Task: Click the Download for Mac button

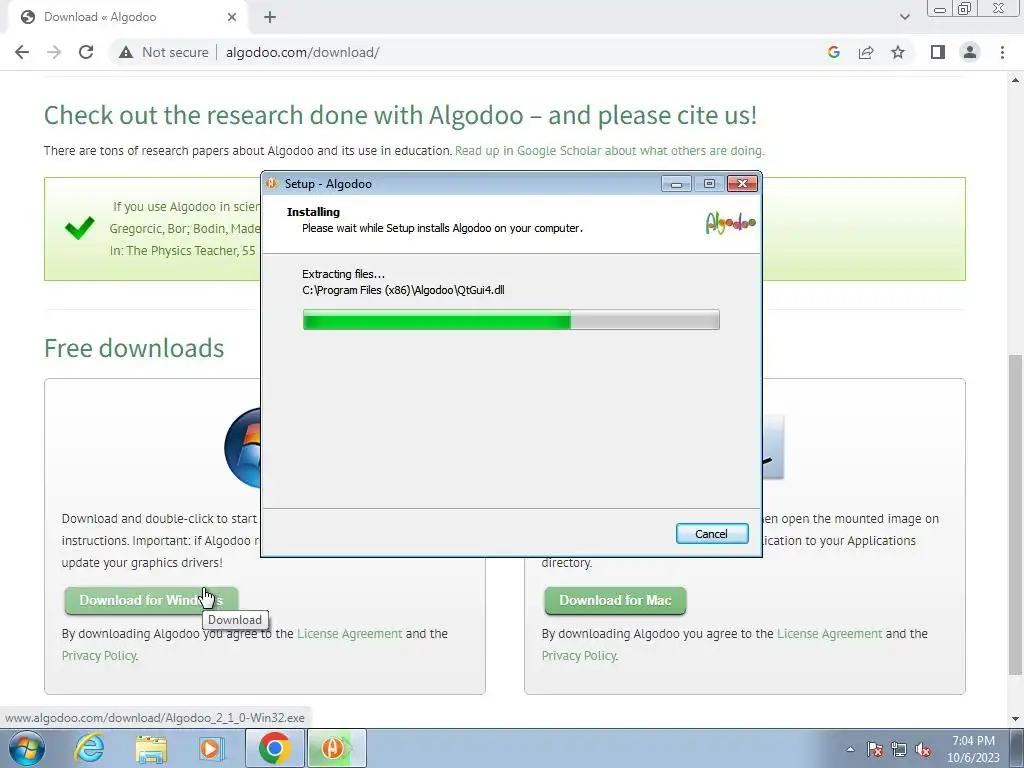Action: [x=615, y=600]
